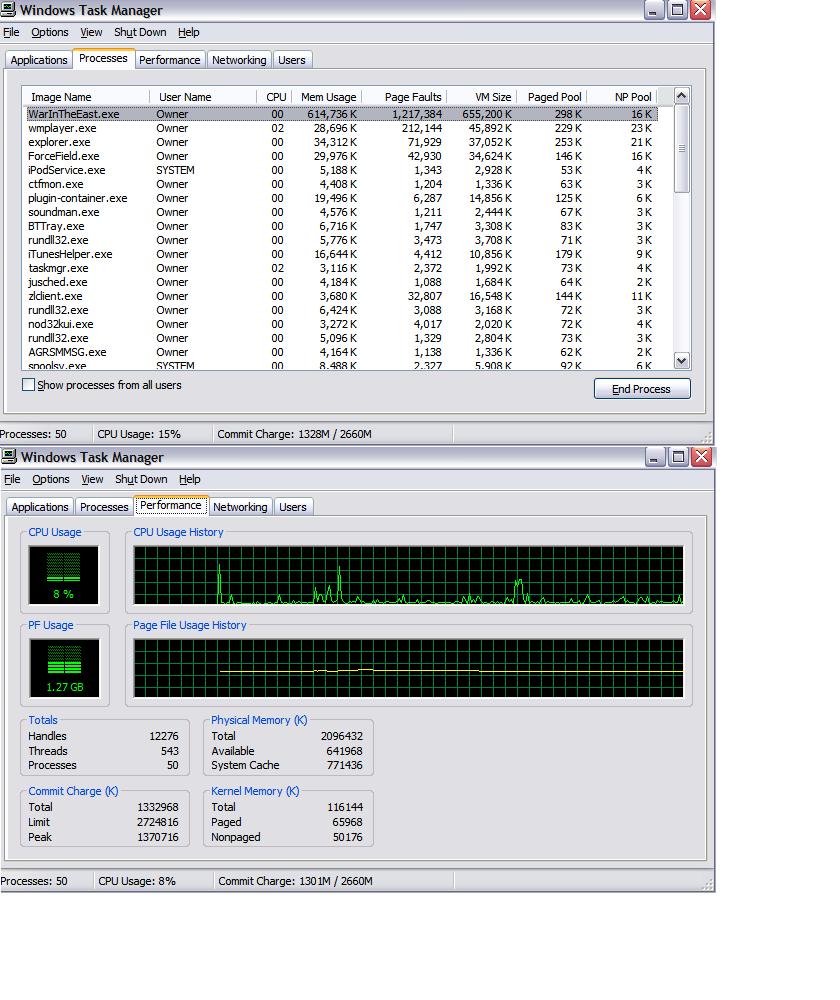Select the BTTray.exe process row
The height and width of the screenshot is (1000, 840).
coord(342,226)
